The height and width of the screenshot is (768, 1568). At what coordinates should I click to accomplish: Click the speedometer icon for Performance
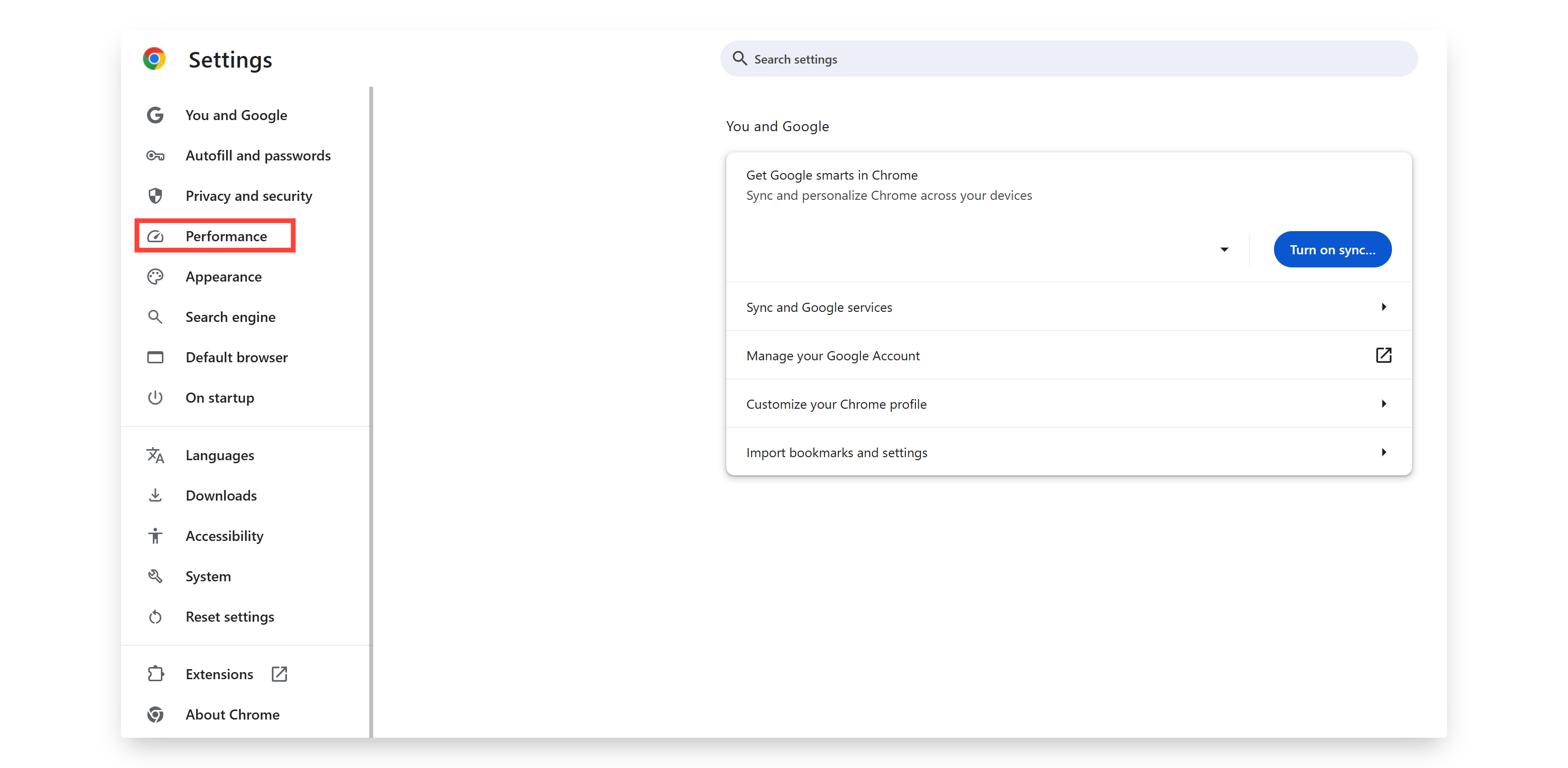[155, 236]
